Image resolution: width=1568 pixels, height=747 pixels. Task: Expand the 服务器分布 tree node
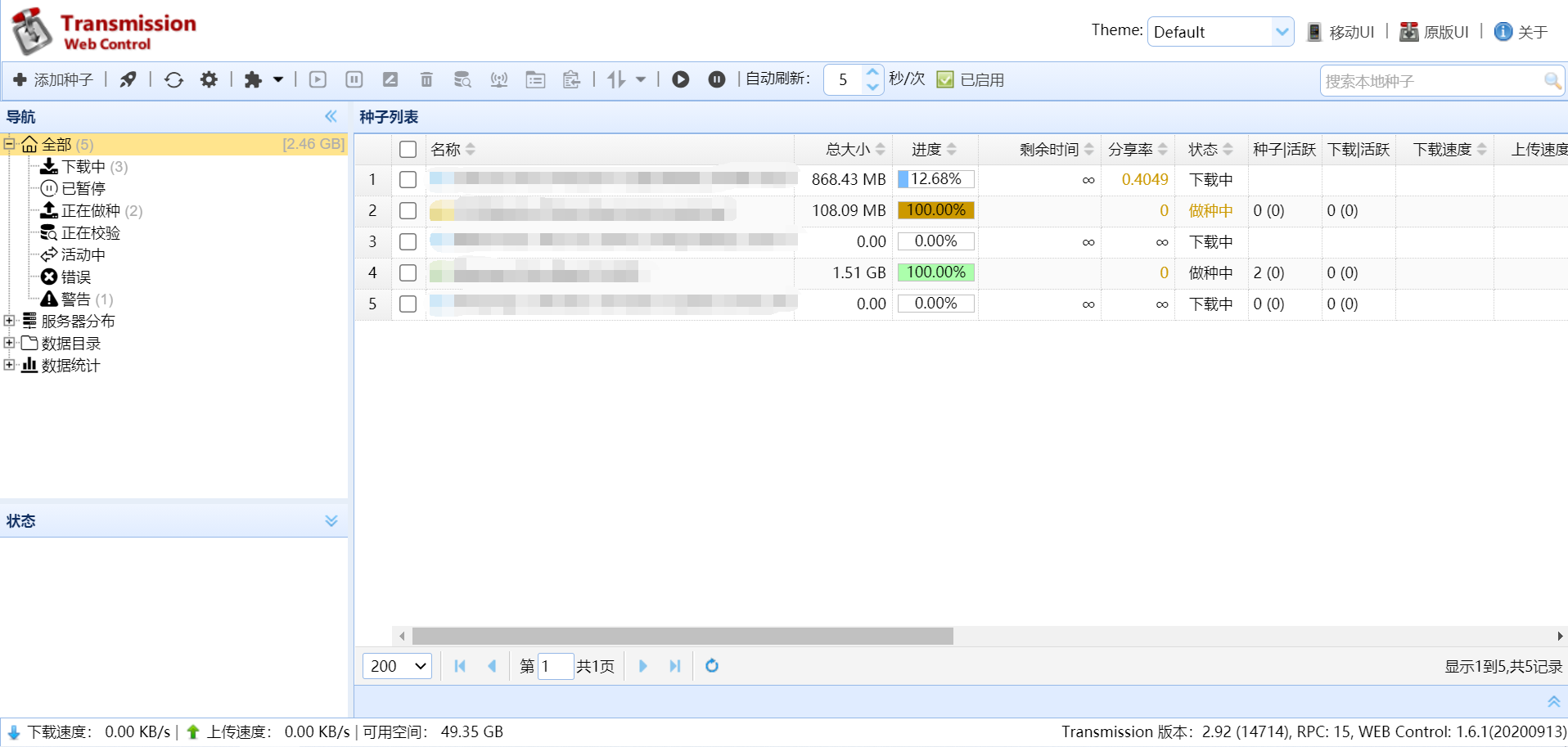tap(10, 321)
